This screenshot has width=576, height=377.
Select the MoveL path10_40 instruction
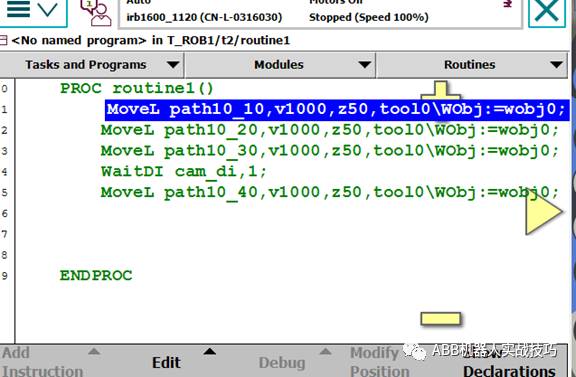coord(330,193)
